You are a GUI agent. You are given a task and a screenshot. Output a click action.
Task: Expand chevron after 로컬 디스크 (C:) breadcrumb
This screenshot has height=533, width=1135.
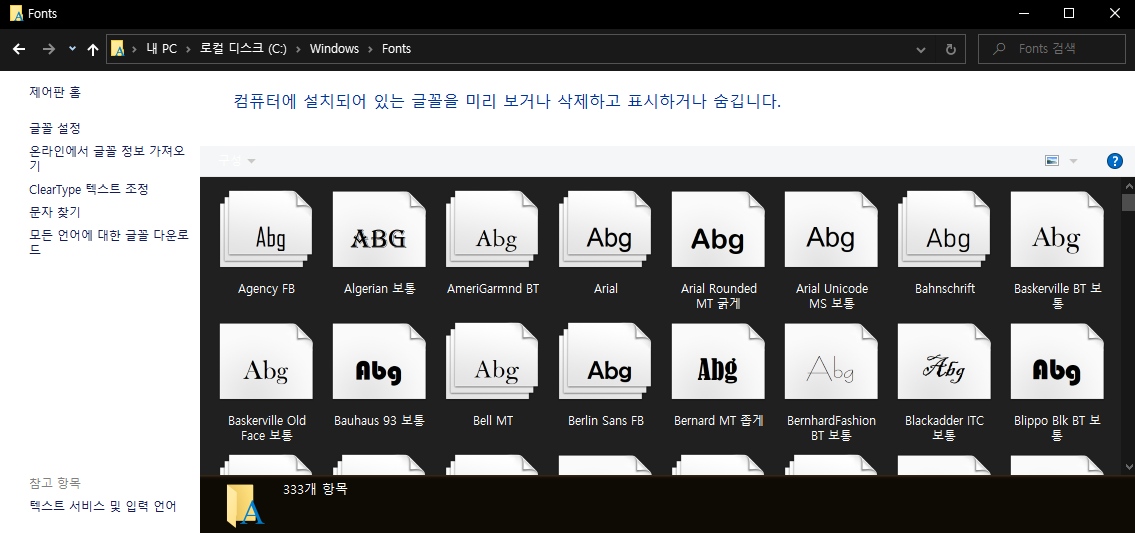(298, 49)
